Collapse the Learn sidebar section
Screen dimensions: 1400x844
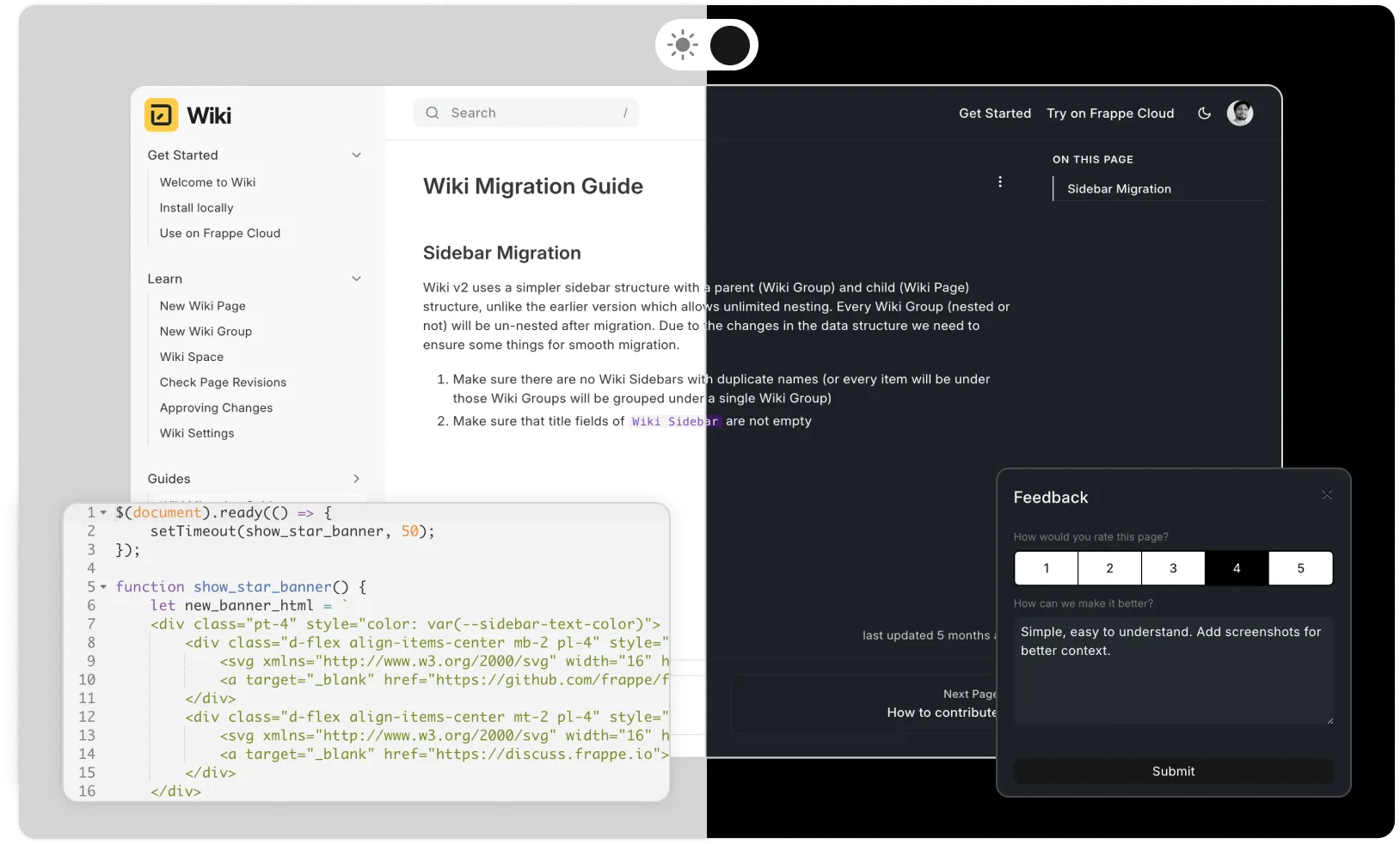[x=356, y=279]
